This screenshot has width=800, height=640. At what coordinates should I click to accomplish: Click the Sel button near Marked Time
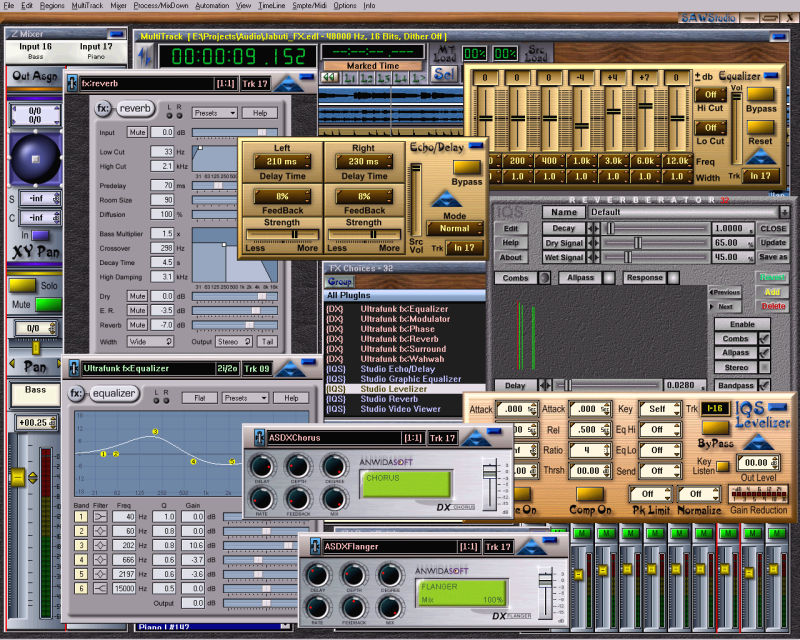[x=443, y=75]
